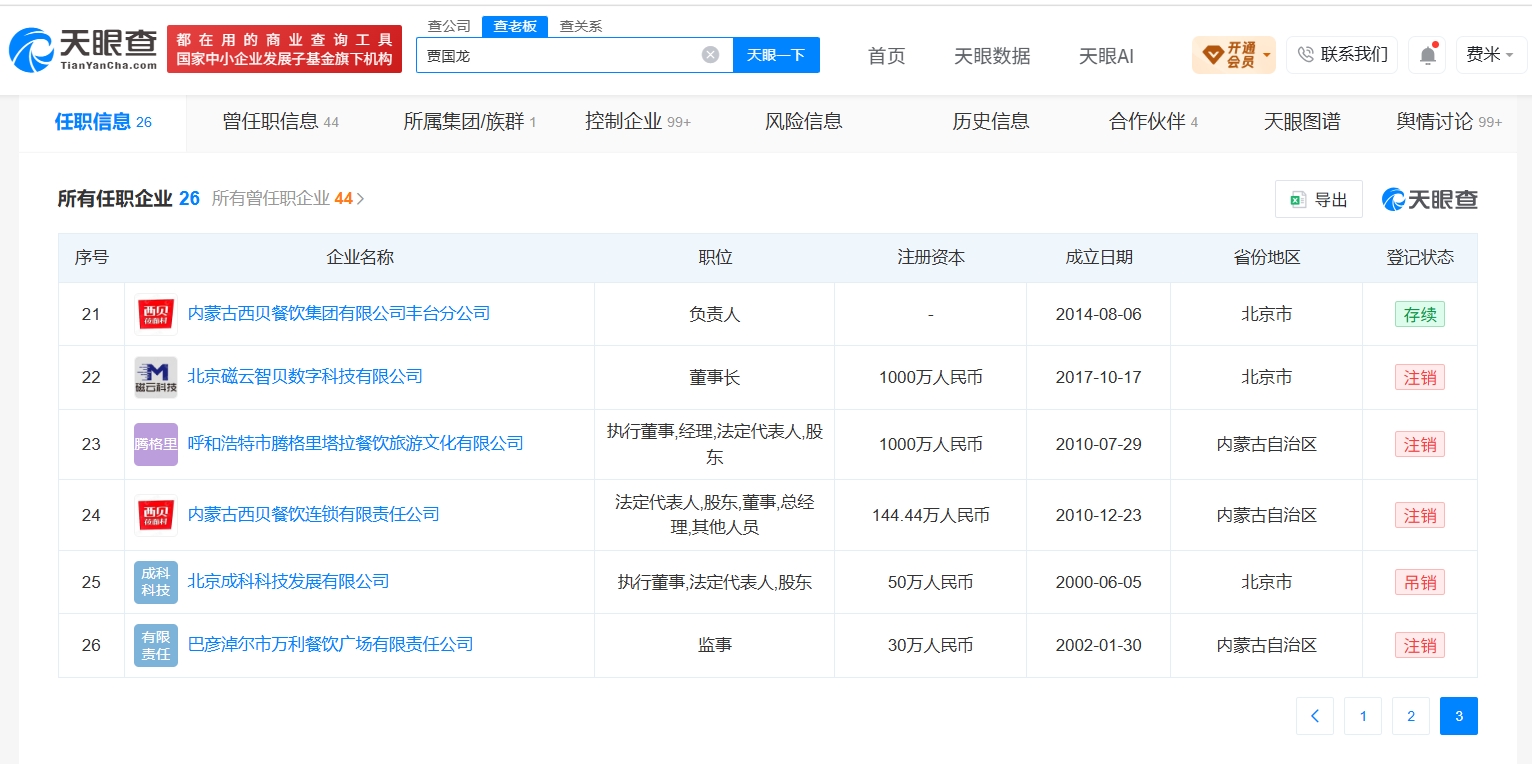This screenshot has width=1532, height=764.
Task: Click the 2000-06-05 establishment date cell
Action: (1098, 582)
